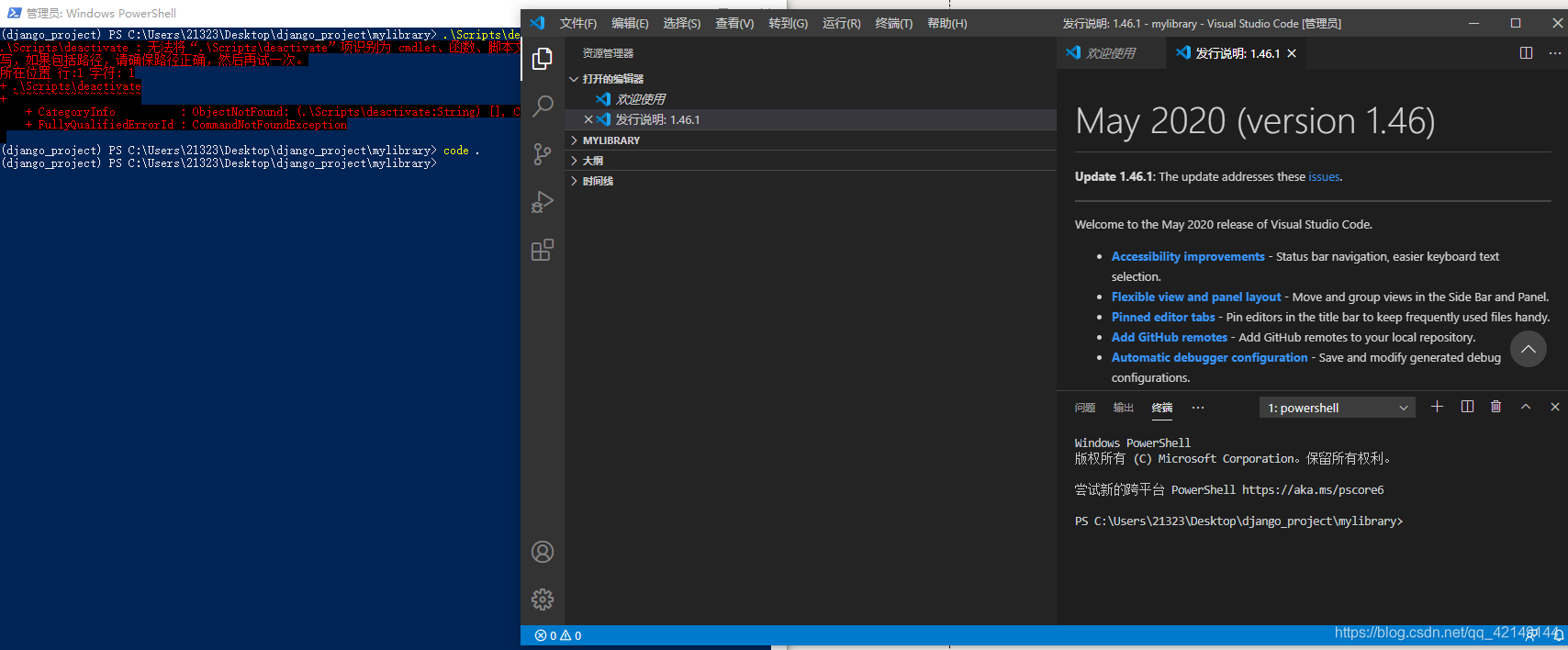
Task: Open editor More Actions ellipsis
Action: [1554, 53]
